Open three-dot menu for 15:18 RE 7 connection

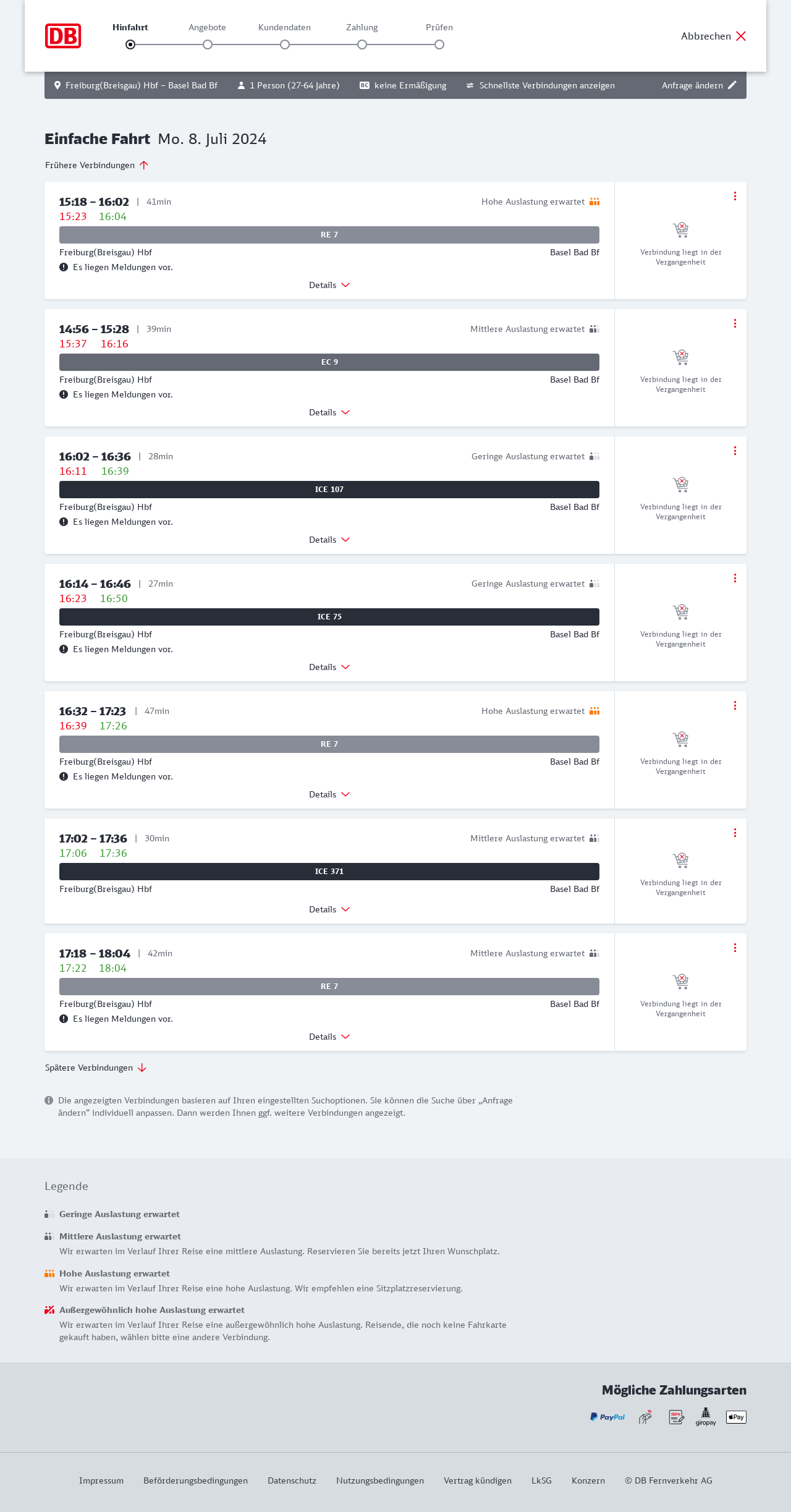735,196
